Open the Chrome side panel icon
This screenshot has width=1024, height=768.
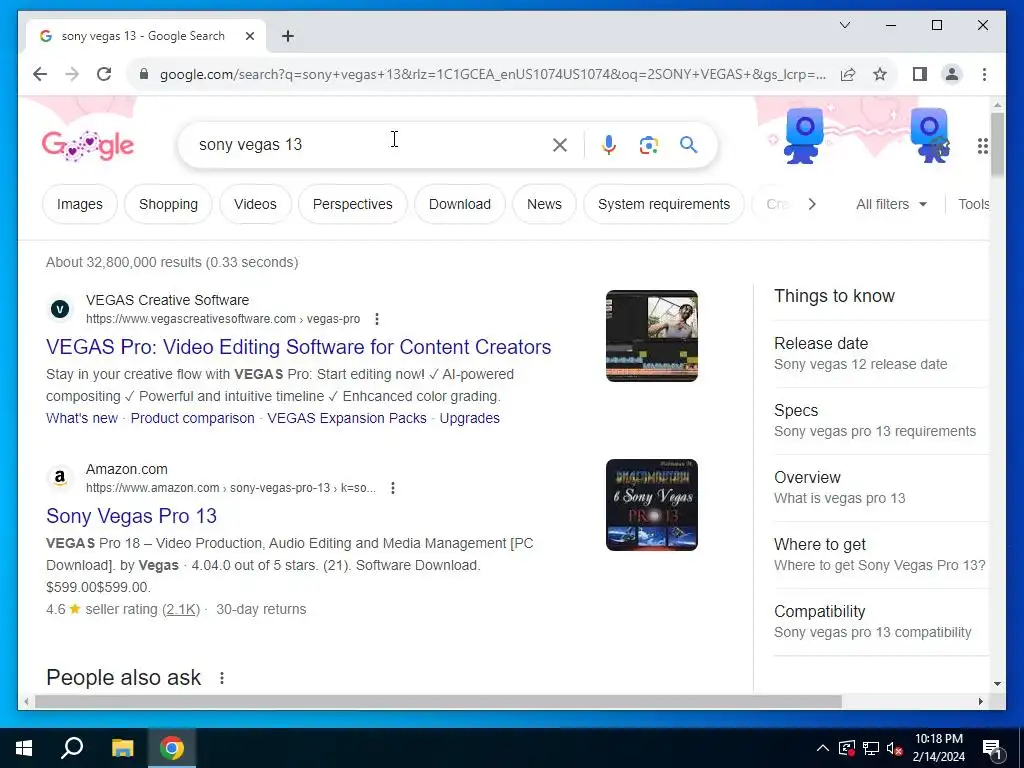[920, 74]
